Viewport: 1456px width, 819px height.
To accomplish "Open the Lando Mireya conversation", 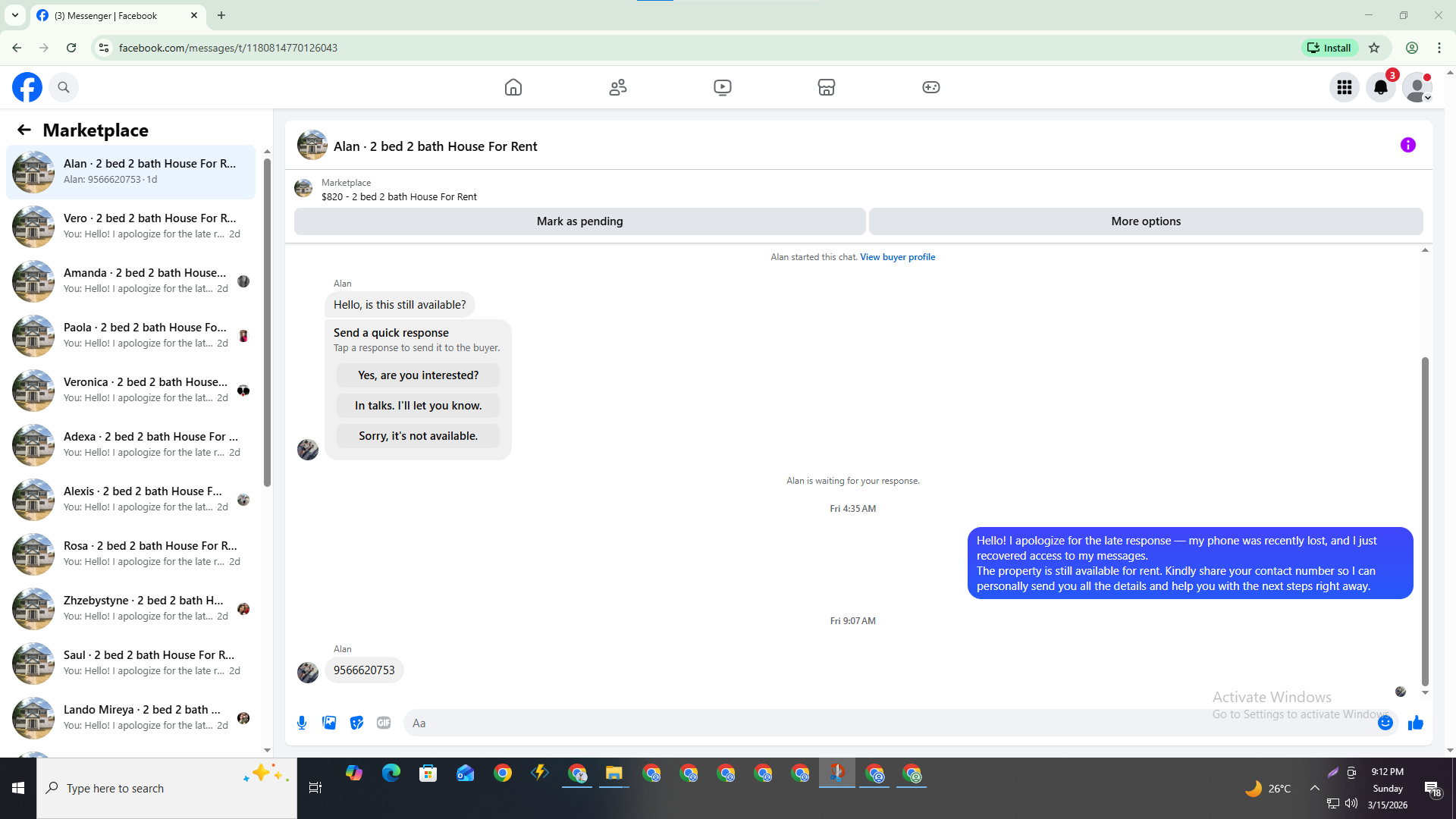I will point(130,718).
